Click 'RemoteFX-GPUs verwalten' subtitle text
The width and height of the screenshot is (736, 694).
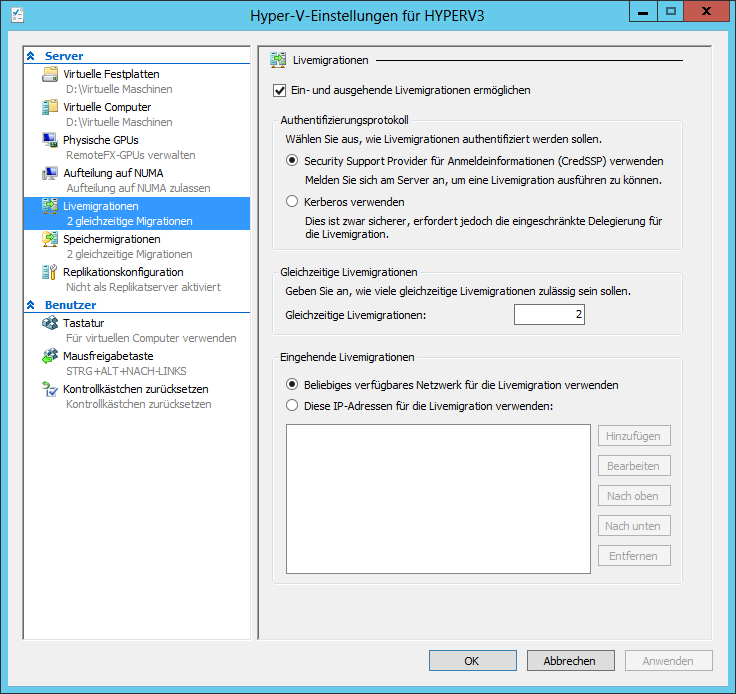click(130, 155)
